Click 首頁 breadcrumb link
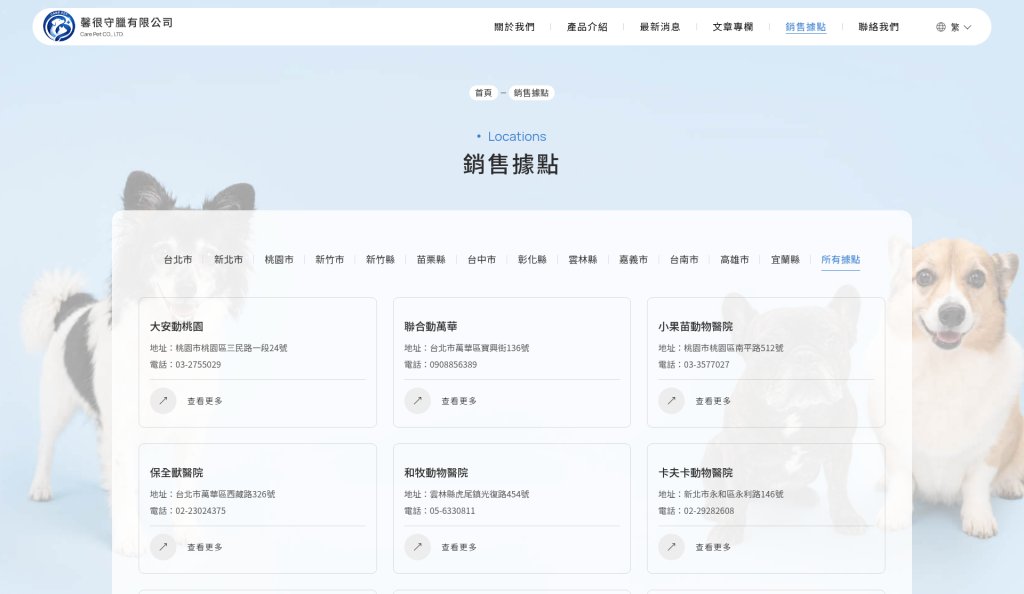This screenshot has width=1024, height=594. pyautogui.click(x=483, y=93)
